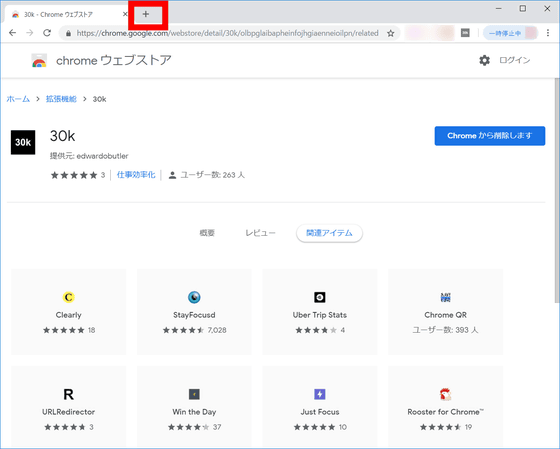Image resolution: width=560 pixels, height=449 pixels.
Task: Click the Just Focus title text
Action: (x=320, y=412)
